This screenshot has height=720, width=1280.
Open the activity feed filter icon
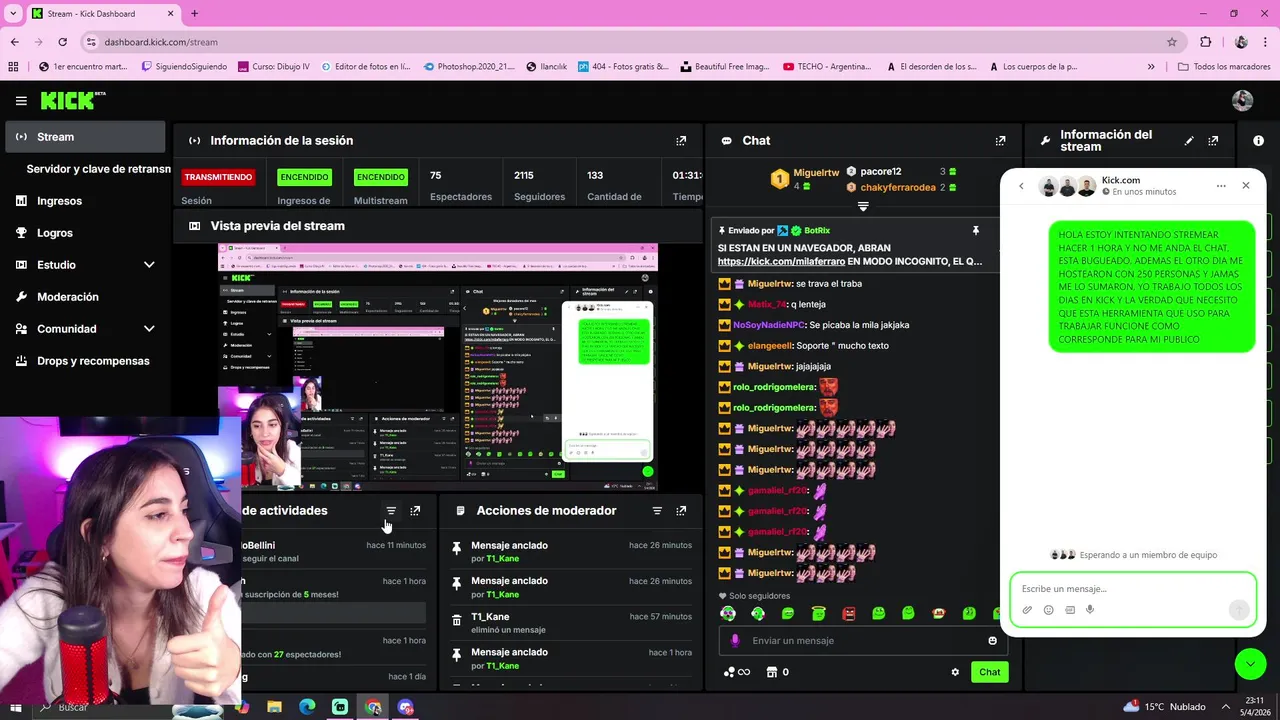pos(391,511)
